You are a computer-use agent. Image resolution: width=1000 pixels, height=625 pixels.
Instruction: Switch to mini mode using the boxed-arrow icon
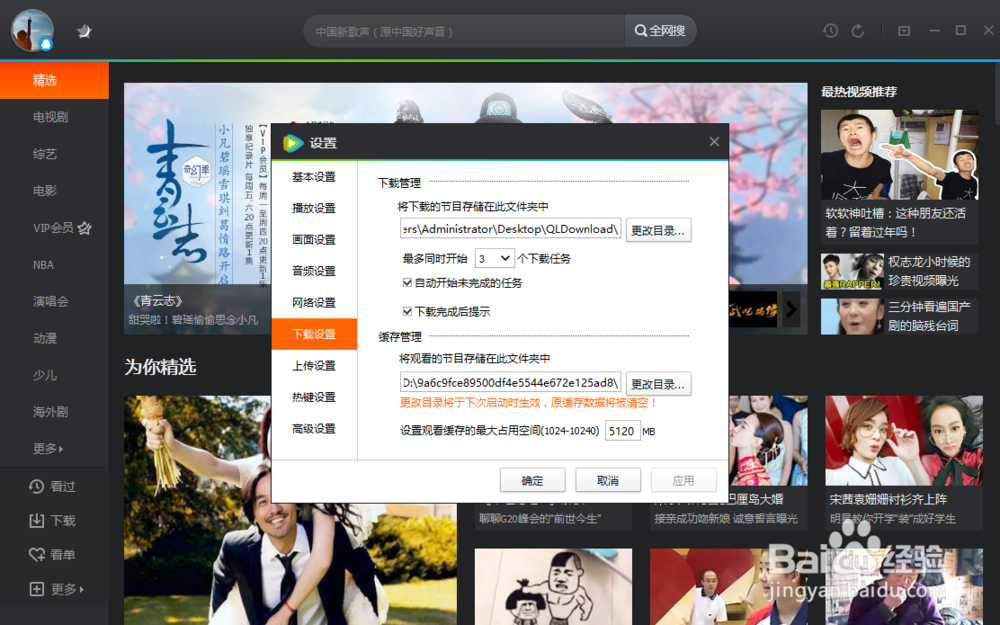903,30
